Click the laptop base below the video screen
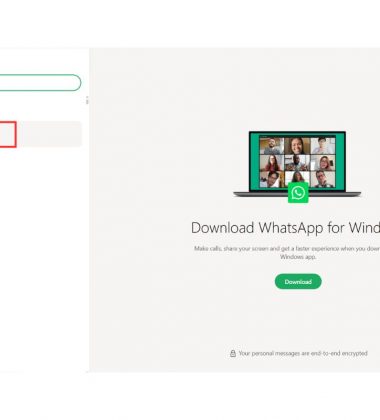This screenshot has width=380, height=420. [x=297, y=194]
